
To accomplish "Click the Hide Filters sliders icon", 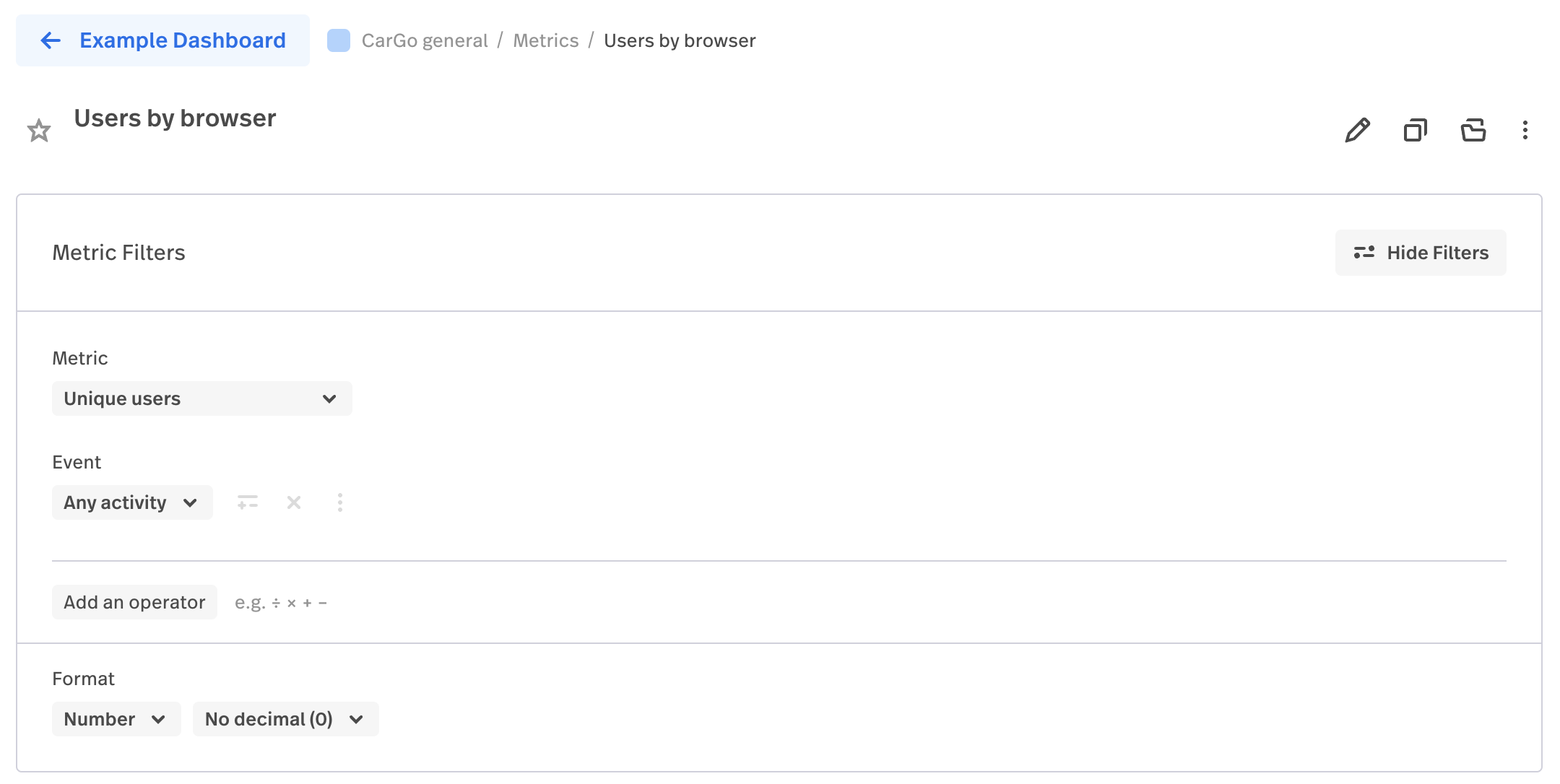I will [x=1364, y=253].
